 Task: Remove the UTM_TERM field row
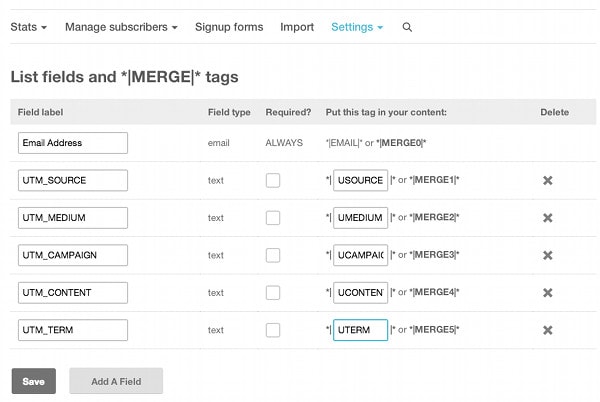coord(548,330)
